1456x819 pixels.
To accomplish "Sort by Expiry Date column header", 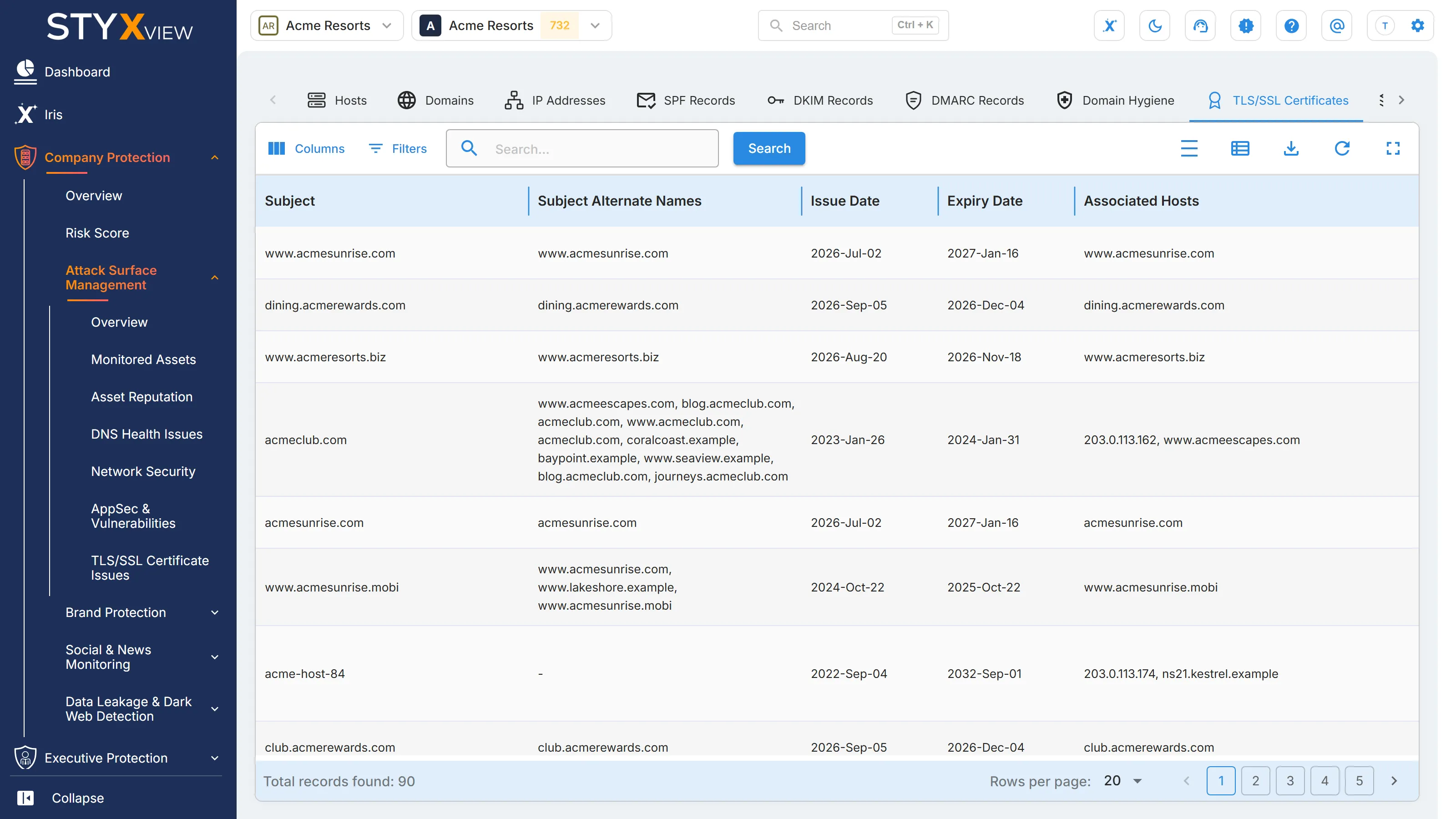I will click(985, 201).
